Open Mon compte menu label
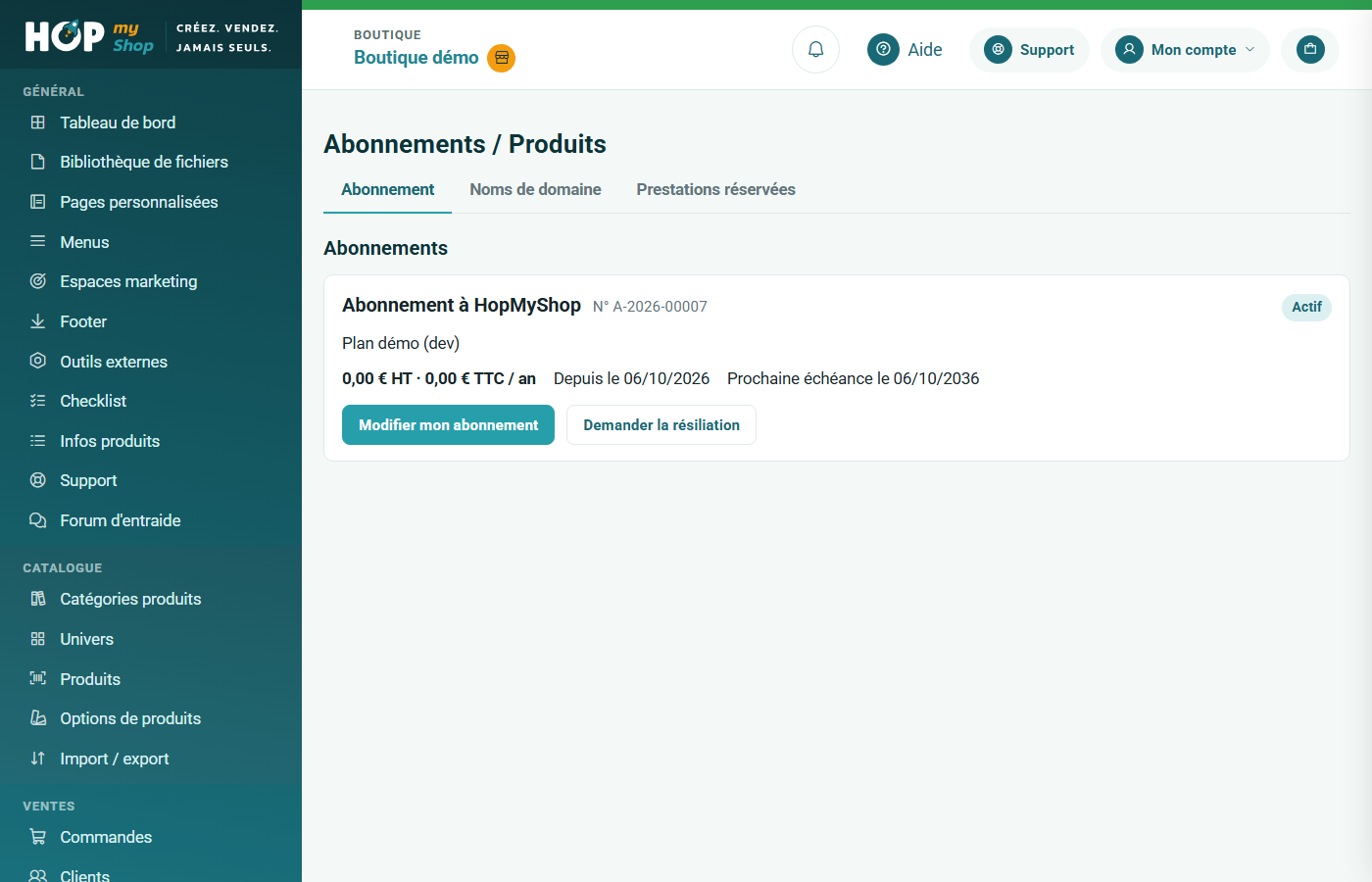 [x=1194, y=50]
